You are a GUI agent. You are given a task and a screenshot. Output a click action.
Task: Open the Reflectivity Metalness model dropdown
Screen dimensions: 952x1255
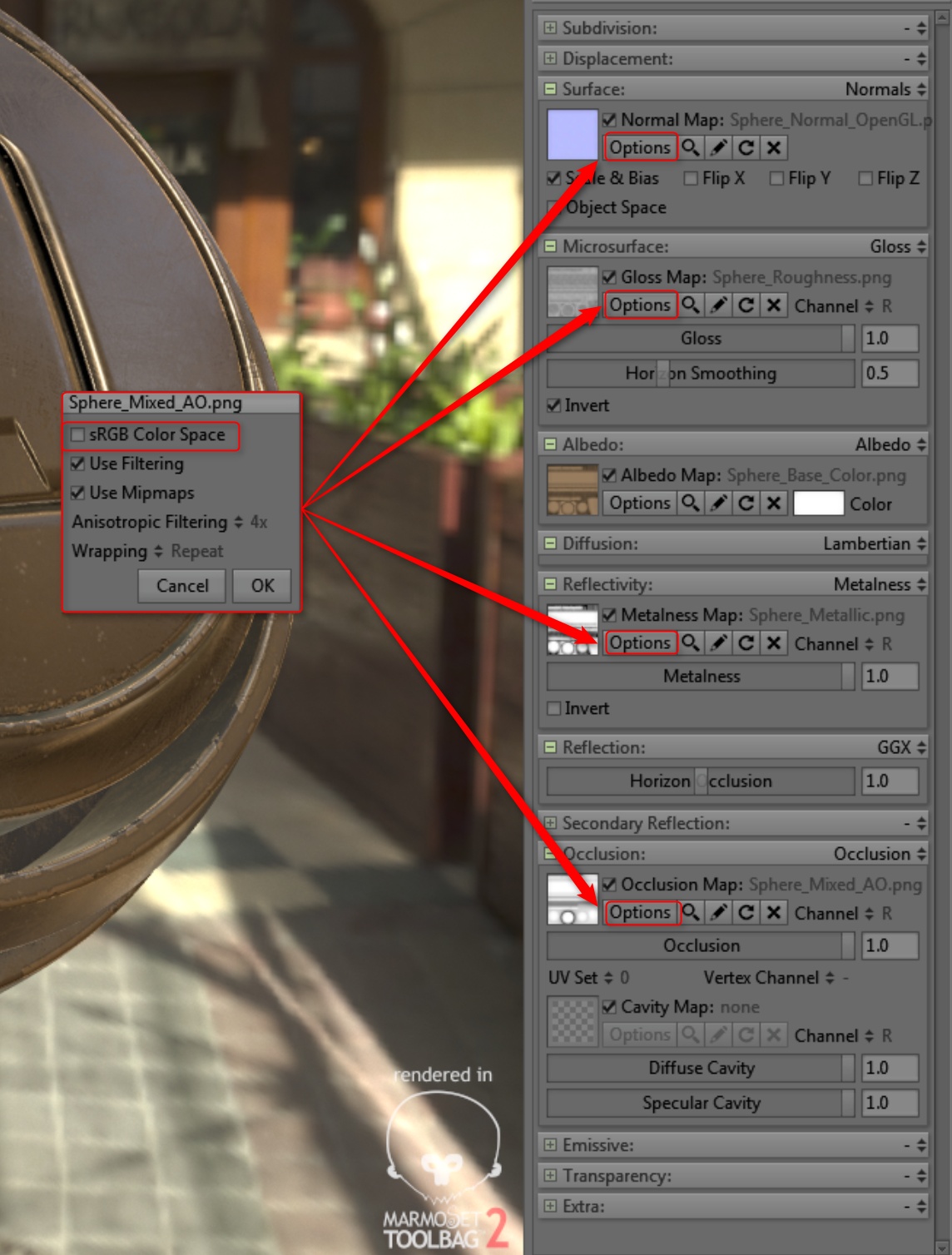[880, 584]
